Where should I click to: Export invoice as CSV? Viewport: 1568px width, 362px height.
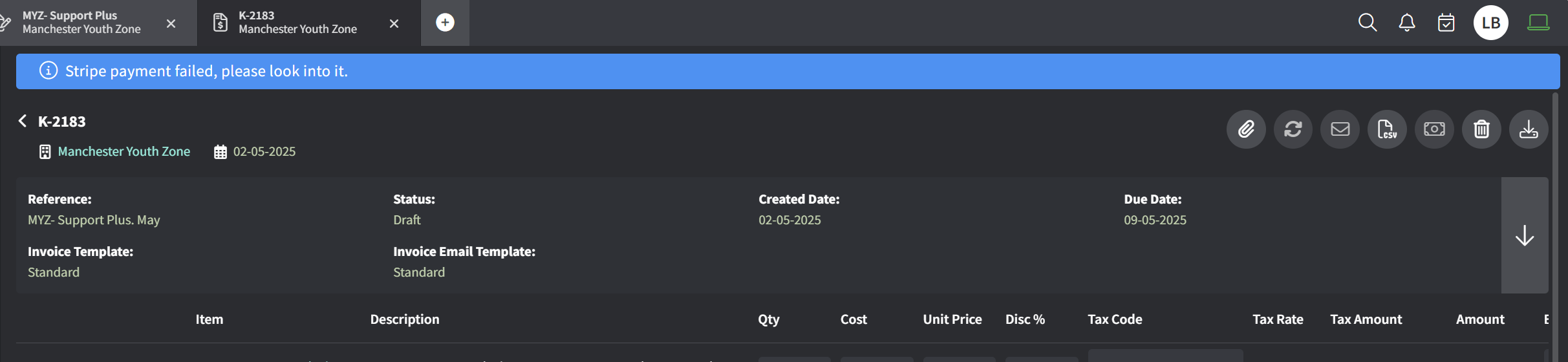pos(1387,129)
